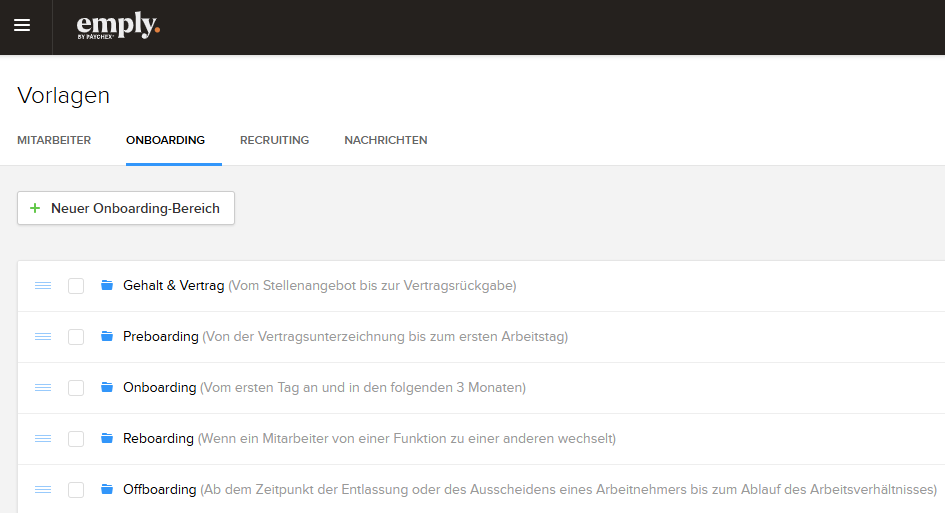945x513 pixels.
Task: Grab the drag handle of Preboarding row
Action: coord(43,336)
